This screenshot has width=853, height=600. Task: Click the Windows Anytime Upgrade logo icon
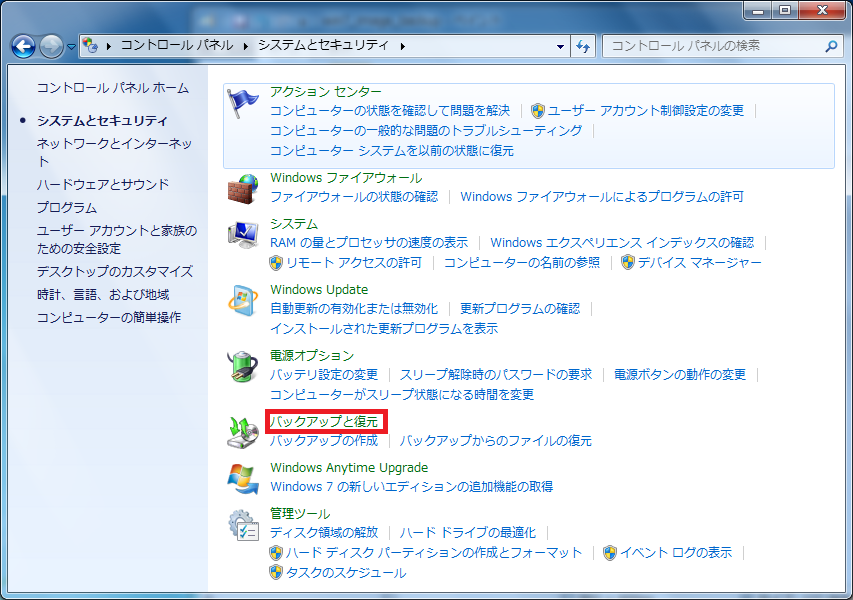point(243,479)
